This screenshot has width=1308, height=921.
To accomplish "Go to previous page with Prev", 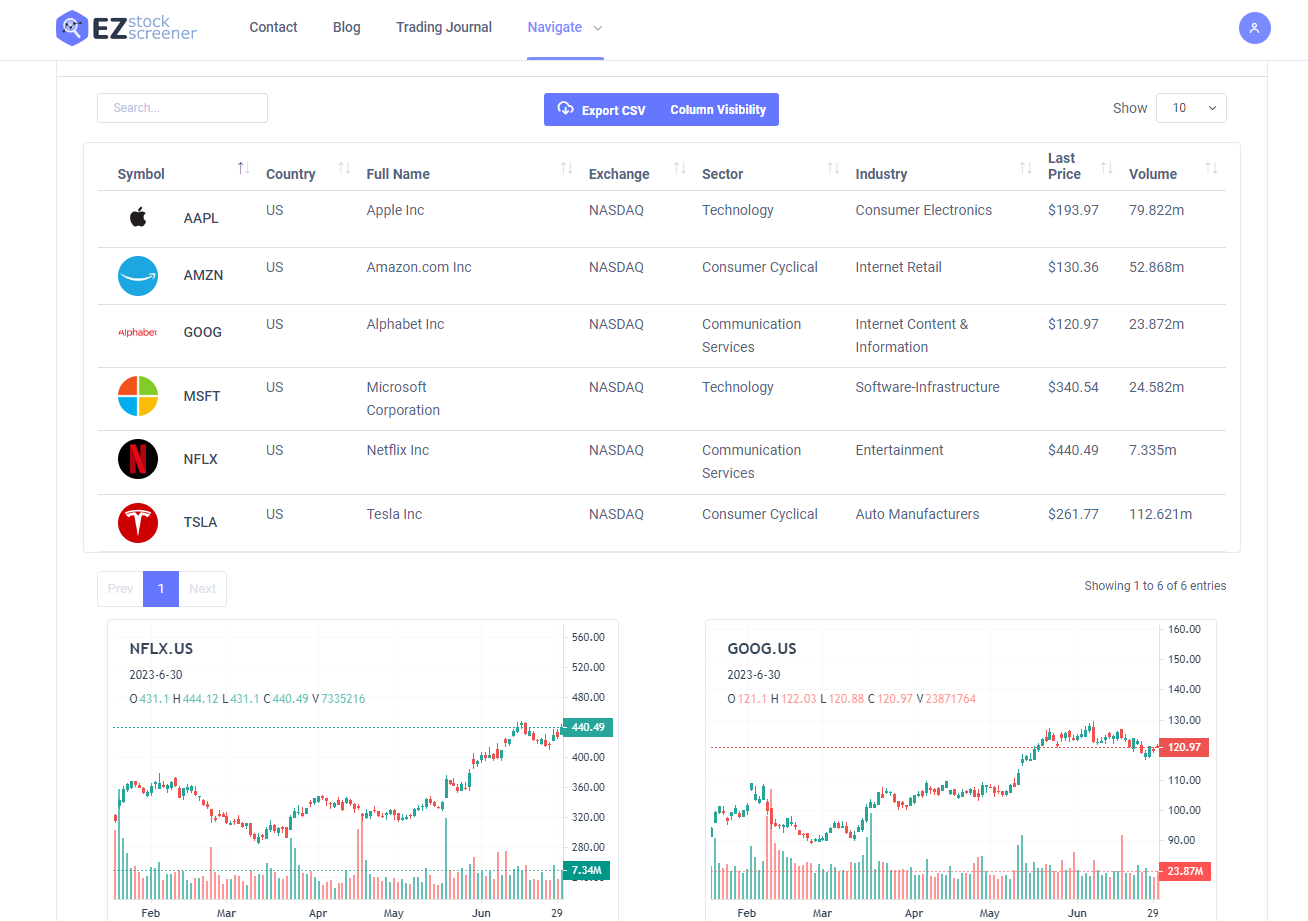I will coord(120,589).
